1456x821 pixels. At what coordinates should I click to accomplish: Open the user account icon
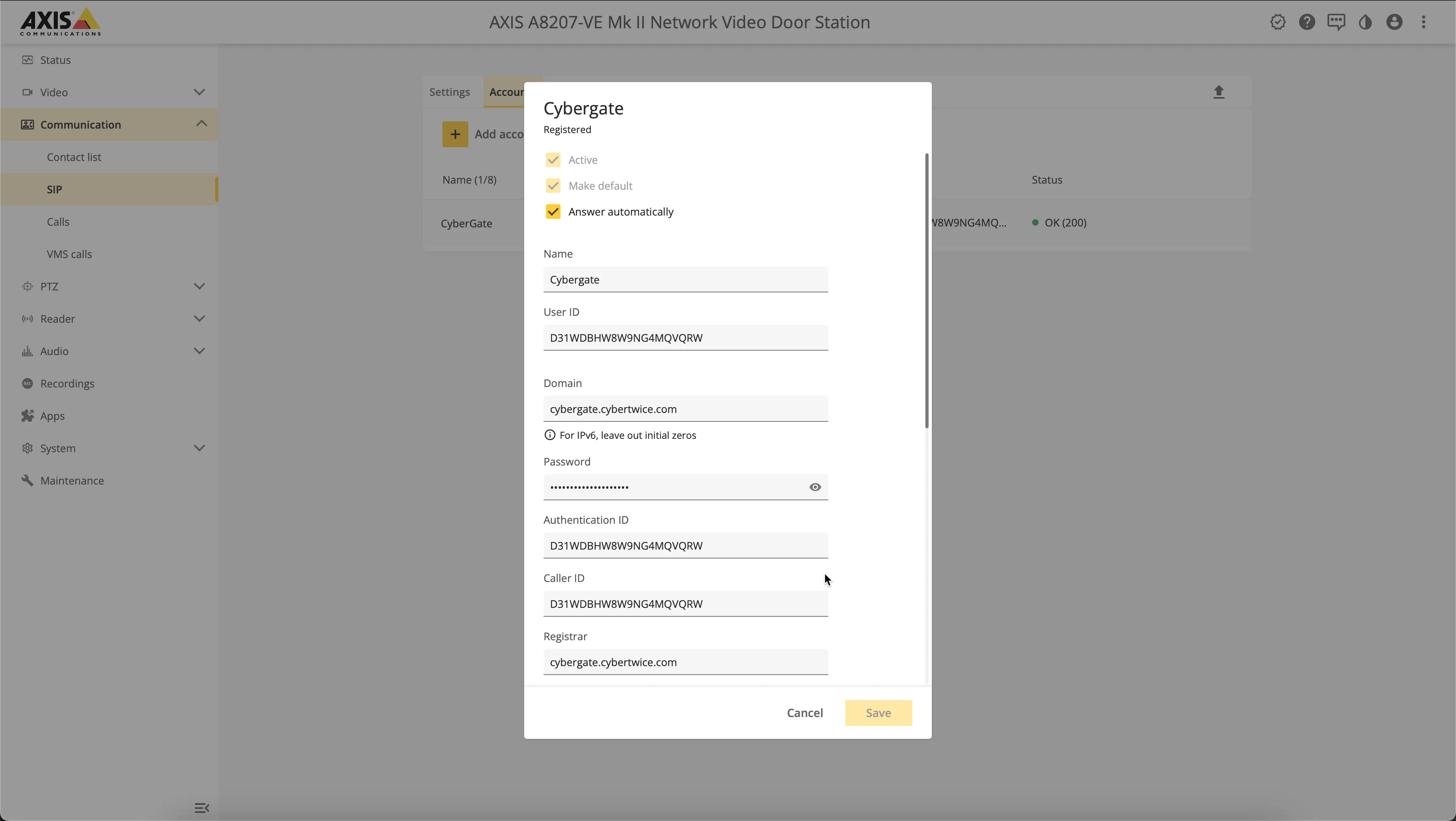click(x=1395, y=22)
